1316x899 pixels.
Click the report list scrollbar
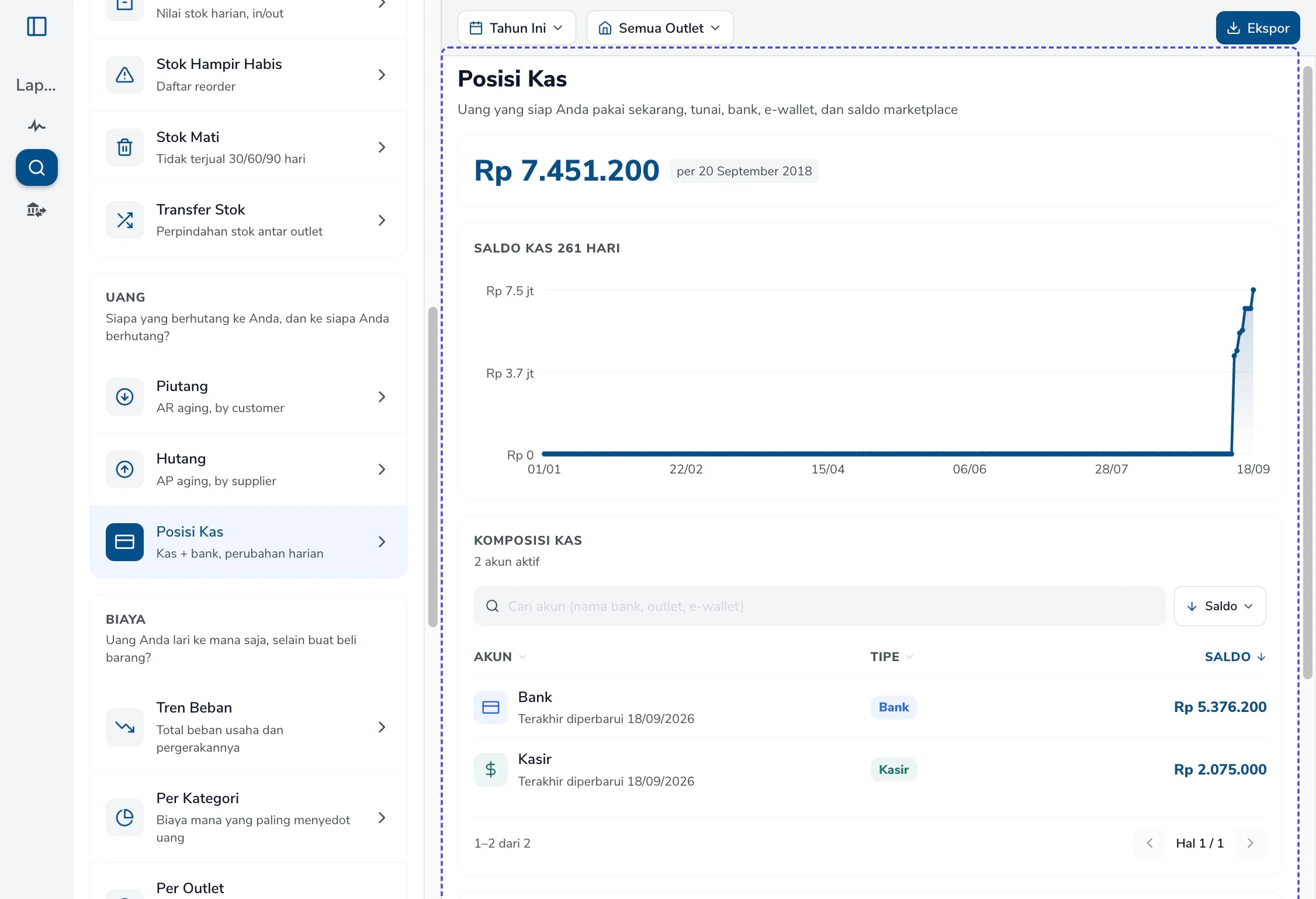(x=432, y=466)
